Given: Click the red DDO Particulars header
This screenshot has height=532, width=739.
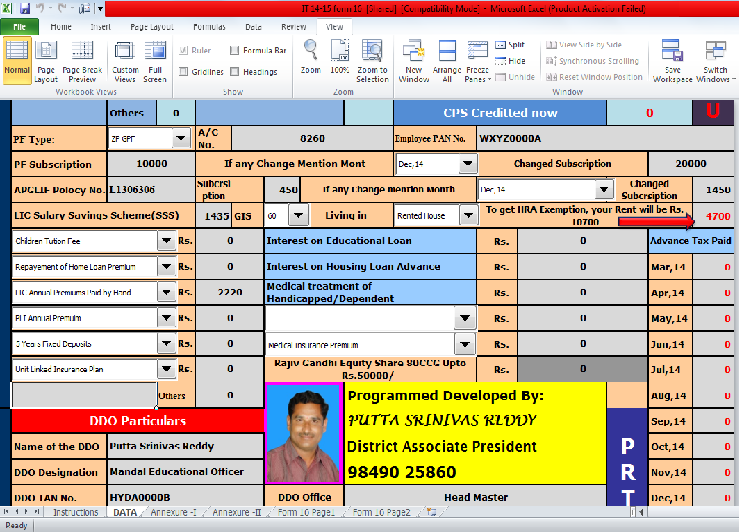Looking at the screenshot, I should 138,421.
